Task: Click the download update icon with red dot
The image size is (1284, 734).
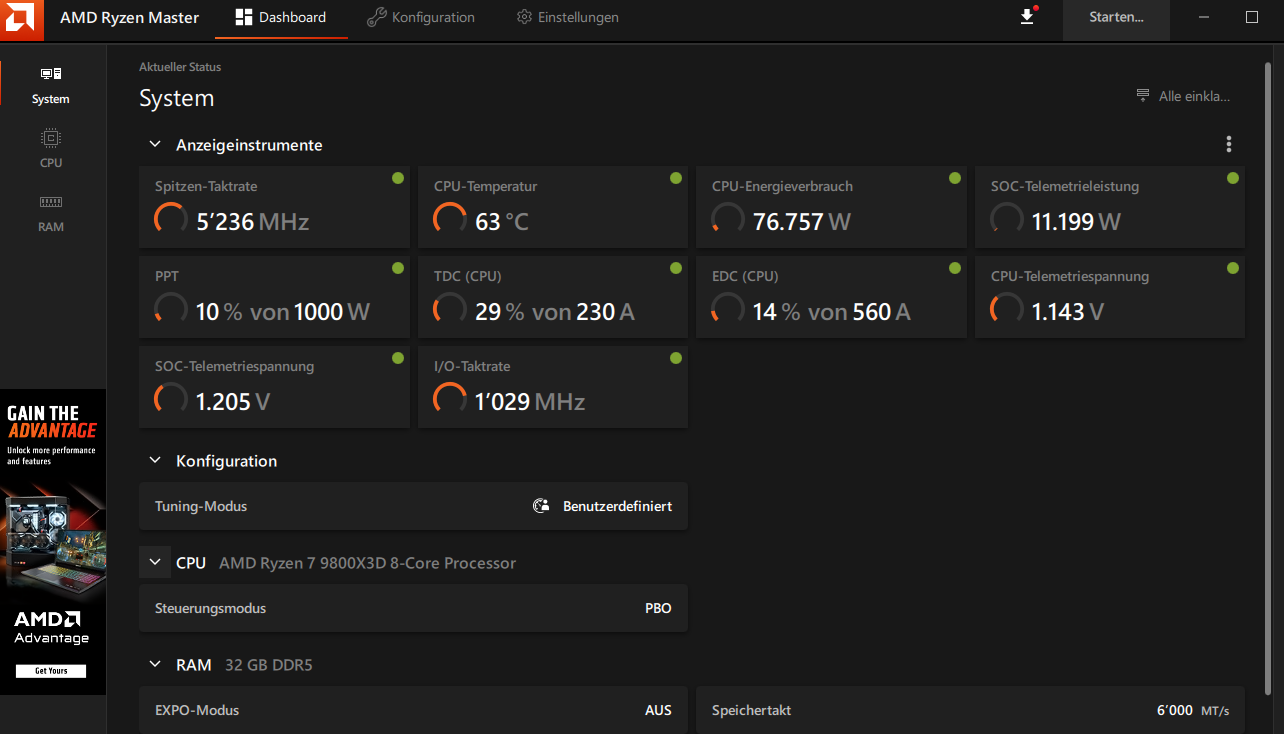Action: point(1027,17)
